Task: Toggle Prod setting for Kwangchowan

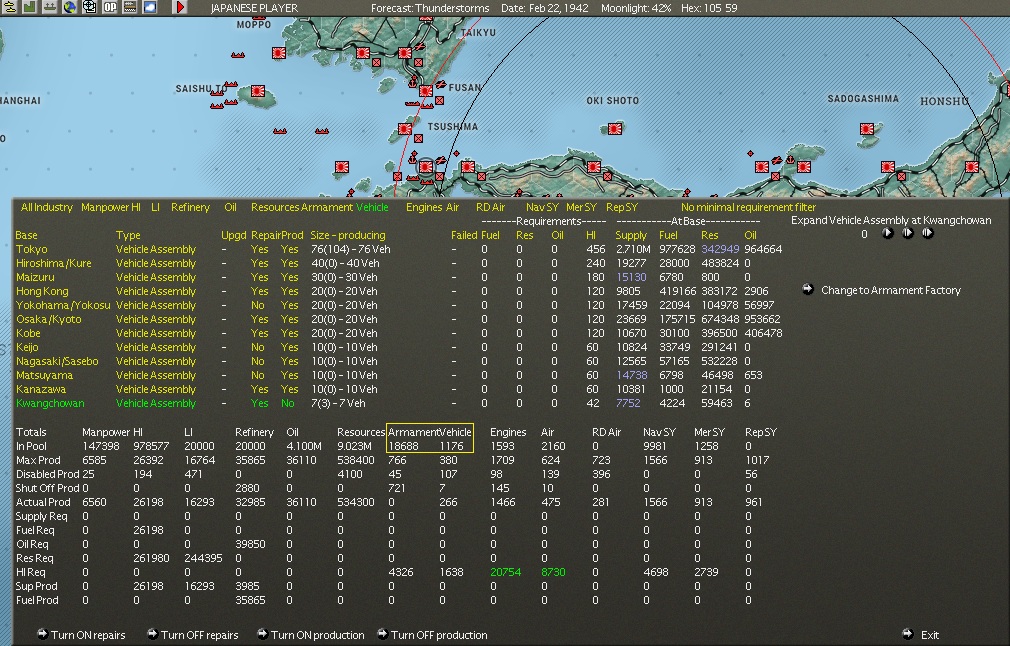Action: [288, 403]
